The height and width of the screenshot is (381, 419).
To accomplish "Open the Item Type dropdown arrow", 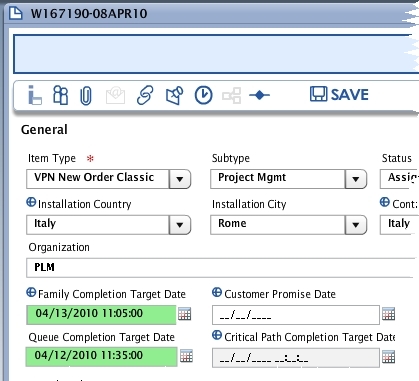I will pyautogui.click(x=180, y=179).
